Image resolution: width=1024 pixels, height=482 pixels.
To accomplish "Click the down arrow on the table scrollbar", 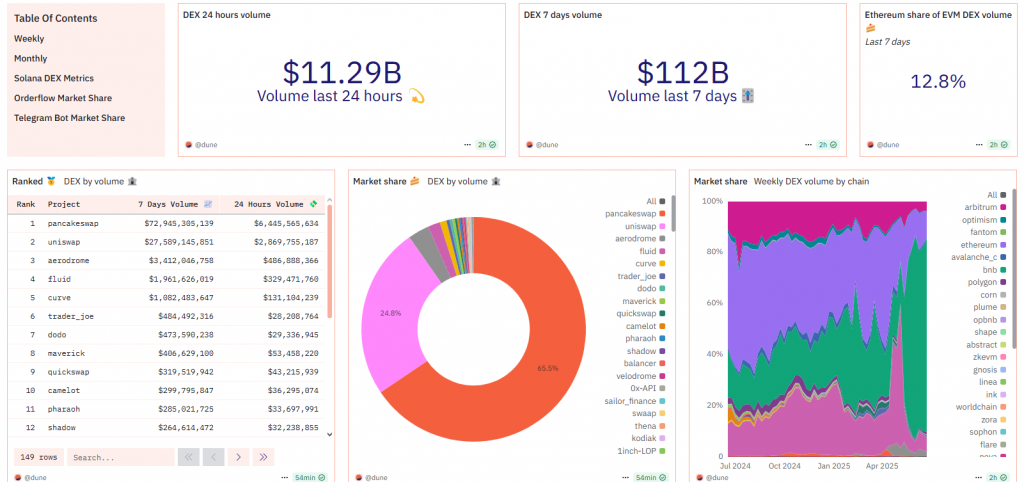I will click(329, 434).
